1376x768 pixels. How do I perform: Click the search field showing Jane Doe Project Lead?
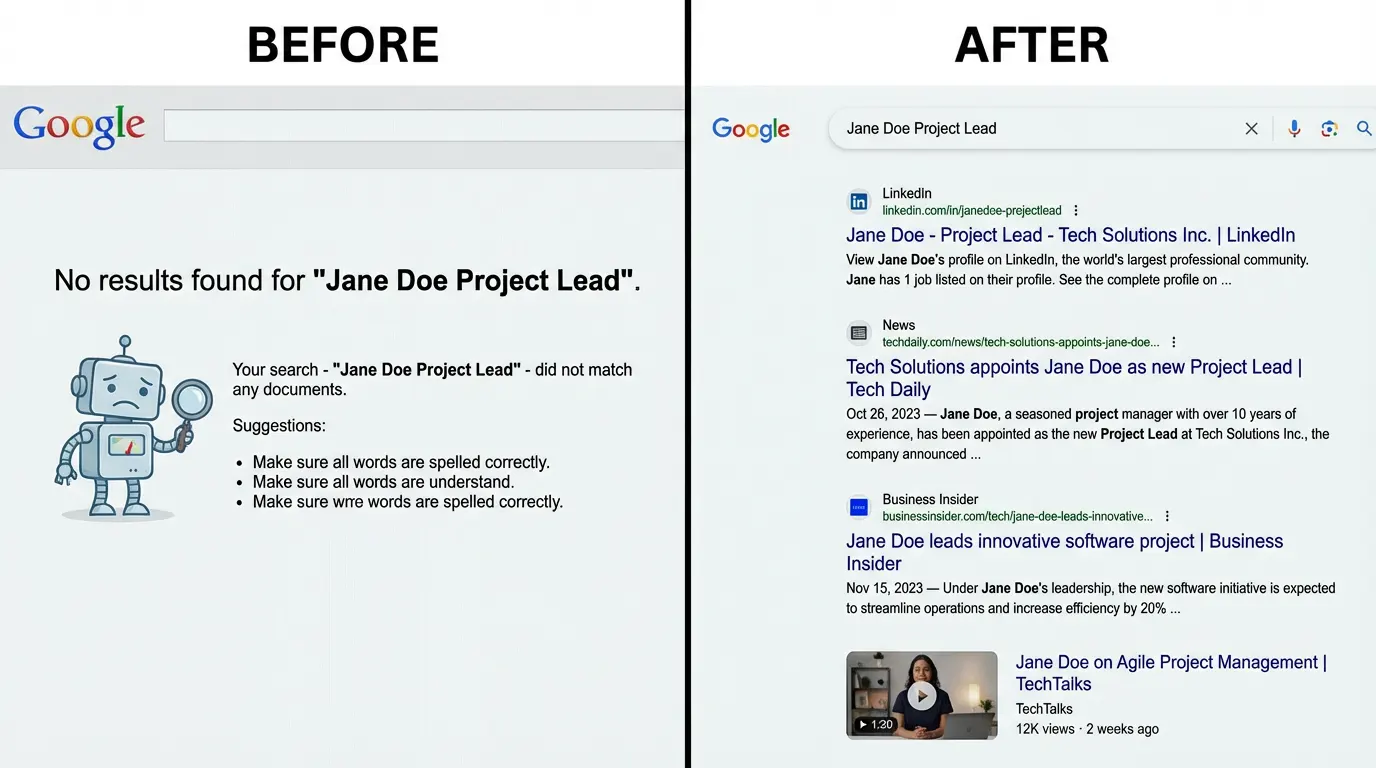pyautogui.click(x=1000, y=128)
